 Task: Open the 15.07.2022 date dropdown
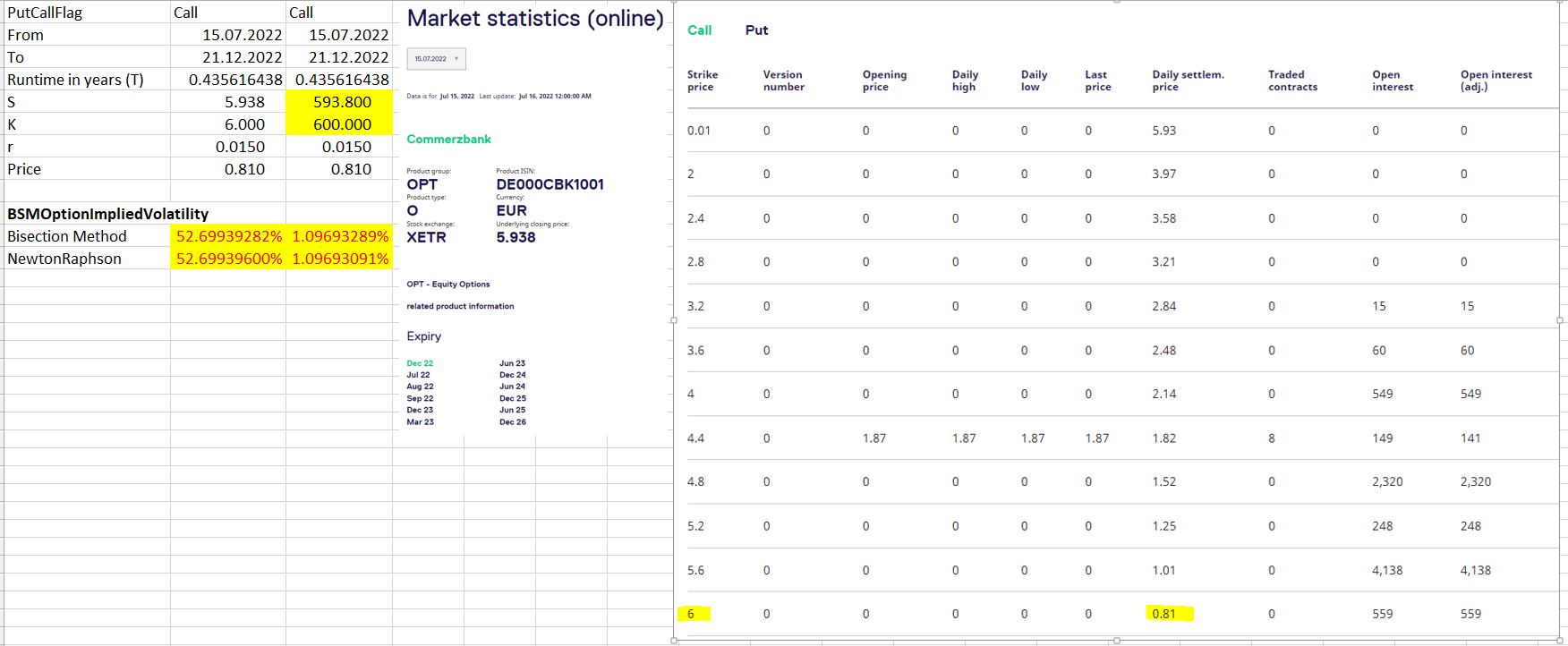coord(436,59)
